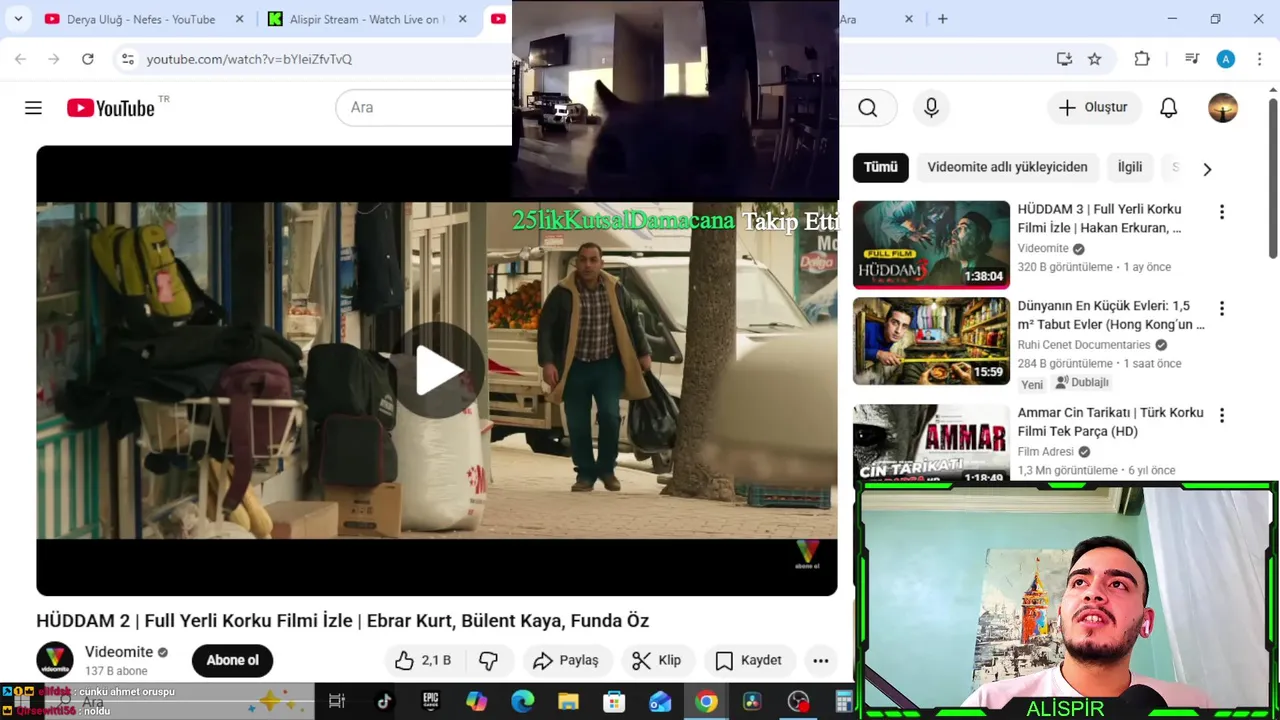Switch to the Derya Uluğ - Nefes tab
This screenshot has width=1280, height=720.
pos(141,19)
